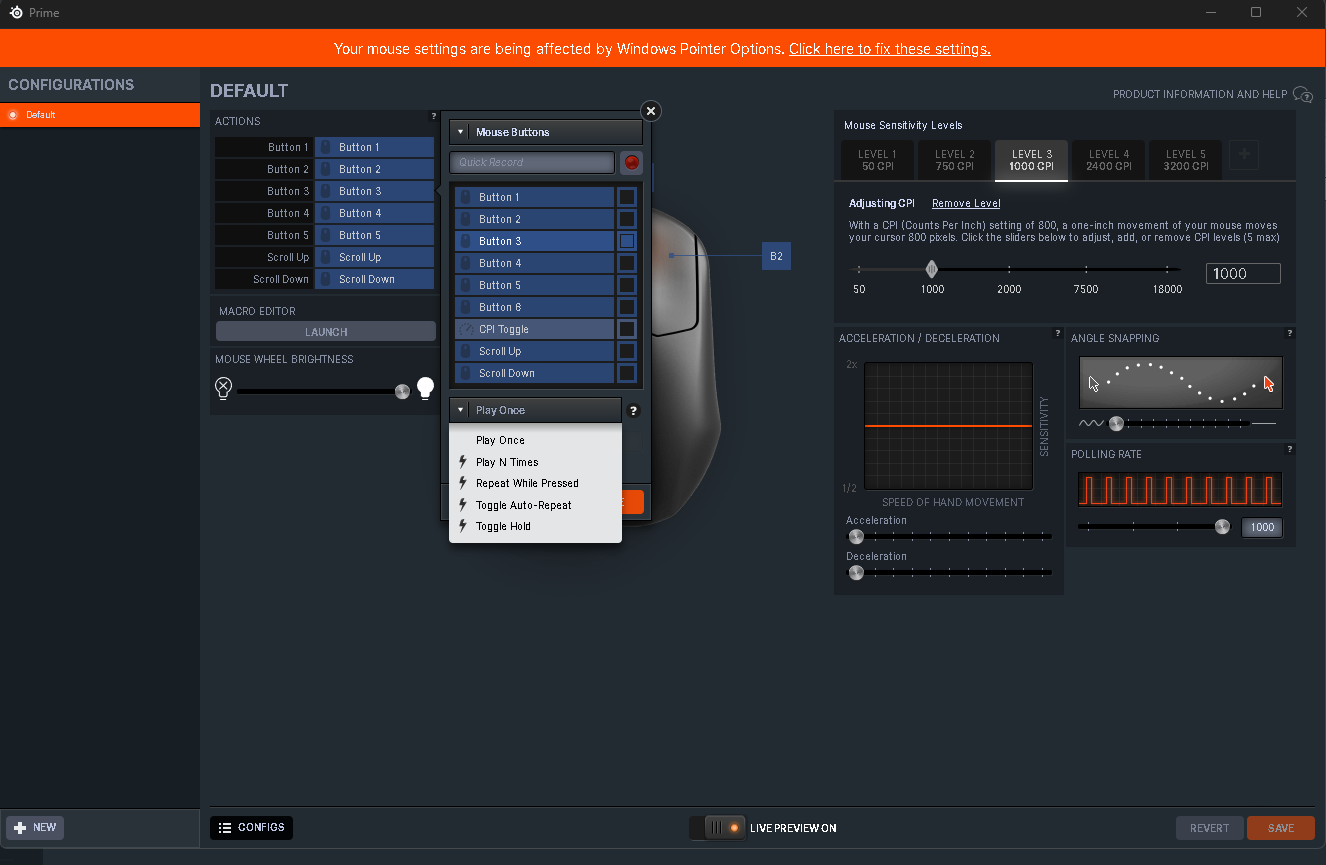Open the Acceleration / Deceleration help question mark
The height and width of the screenshot is (865, 1326).
(x=1058, y=334)
